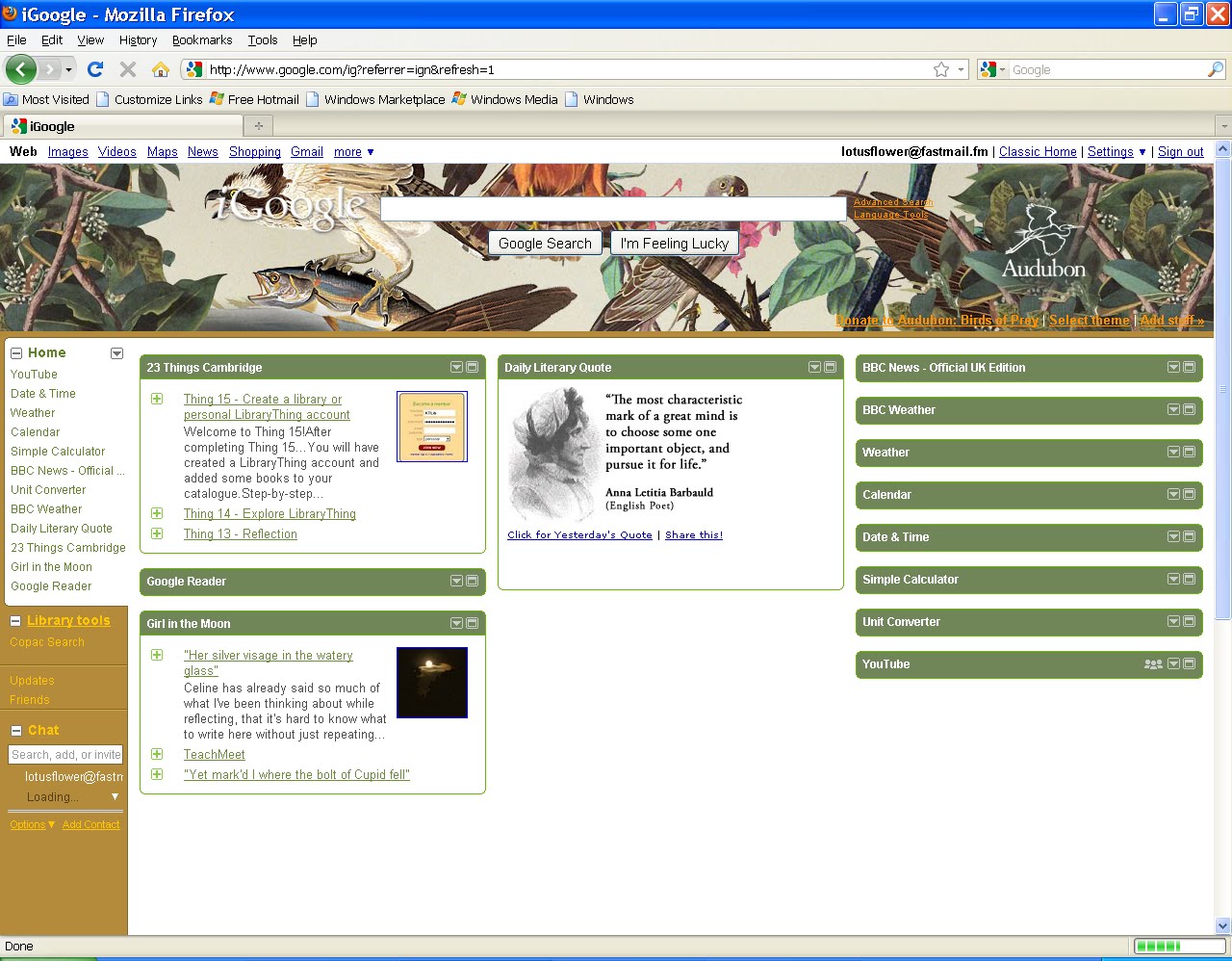
Task: Open Click for Yesterday's Quote link
Action: (579, 534)
